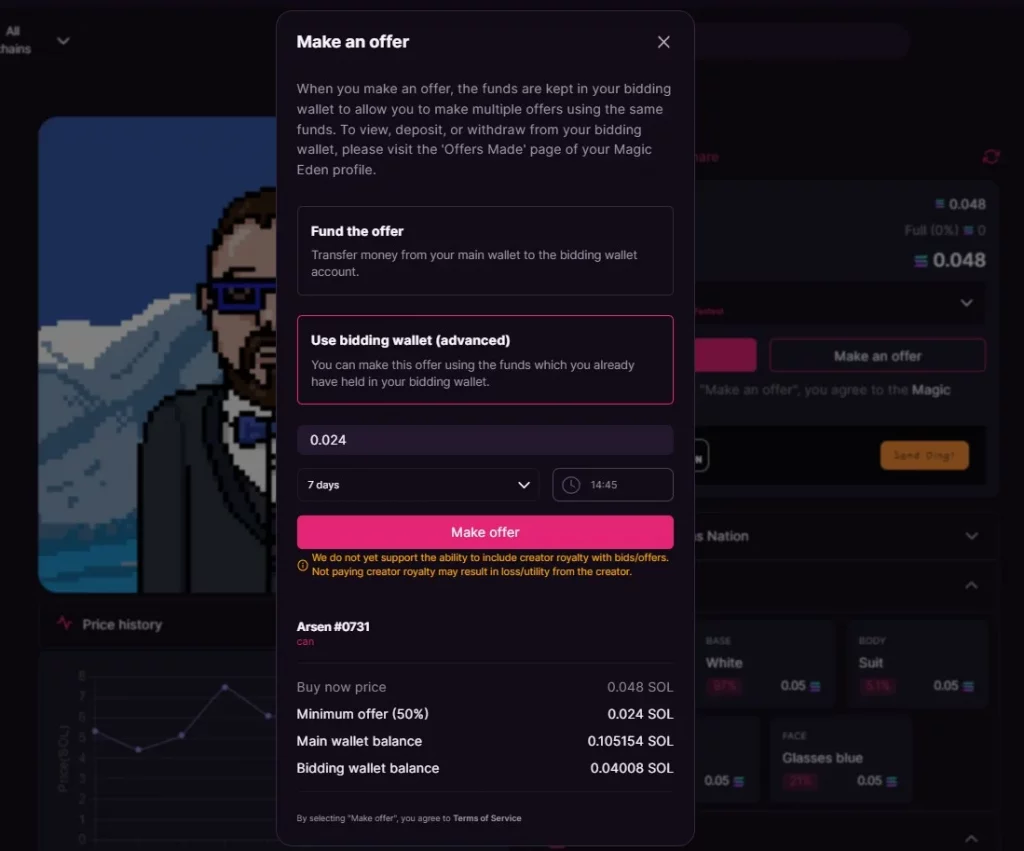Viewport: 1024px width, 851px height.
Task: Click the orange Send Ding! button
Action: 924,455
